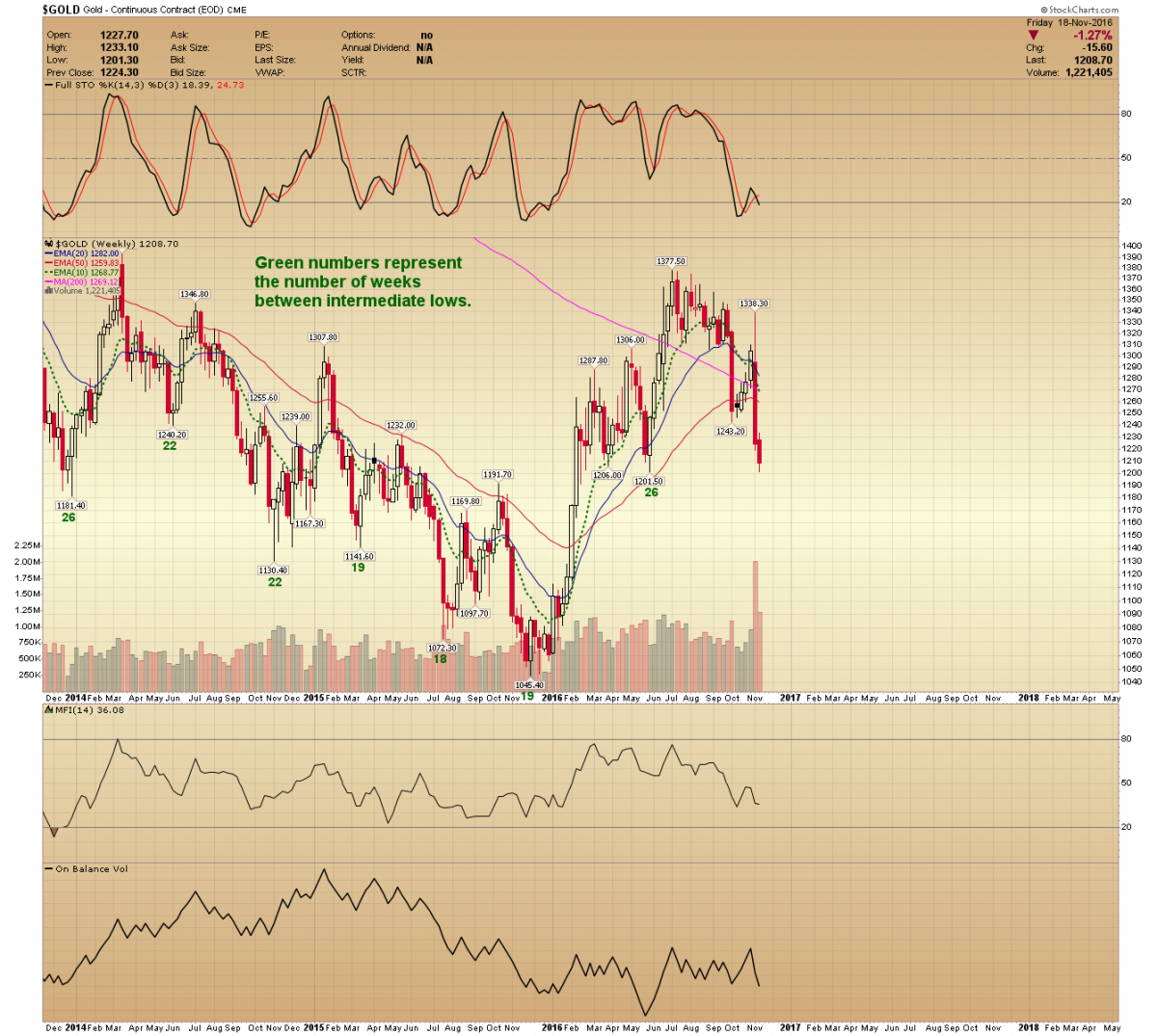Click the 1338.30 price high label
The width and height of the screenshot is (1157, 1036).
(x=753, y=304)
